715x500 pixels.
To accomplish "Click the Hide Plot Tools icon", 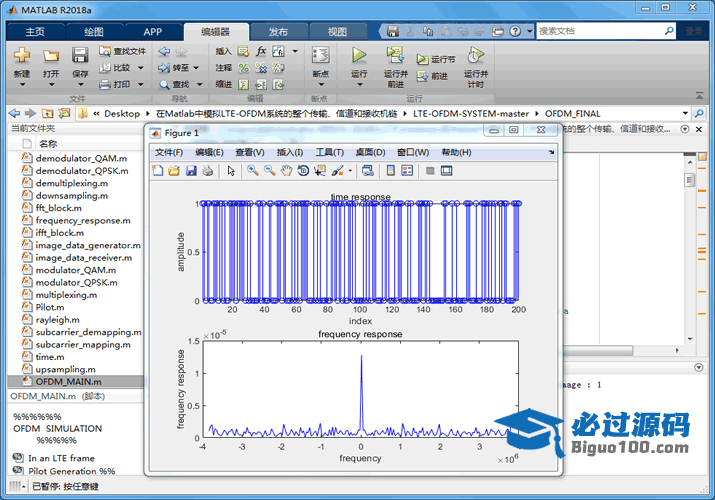I will tap(430, 171).
